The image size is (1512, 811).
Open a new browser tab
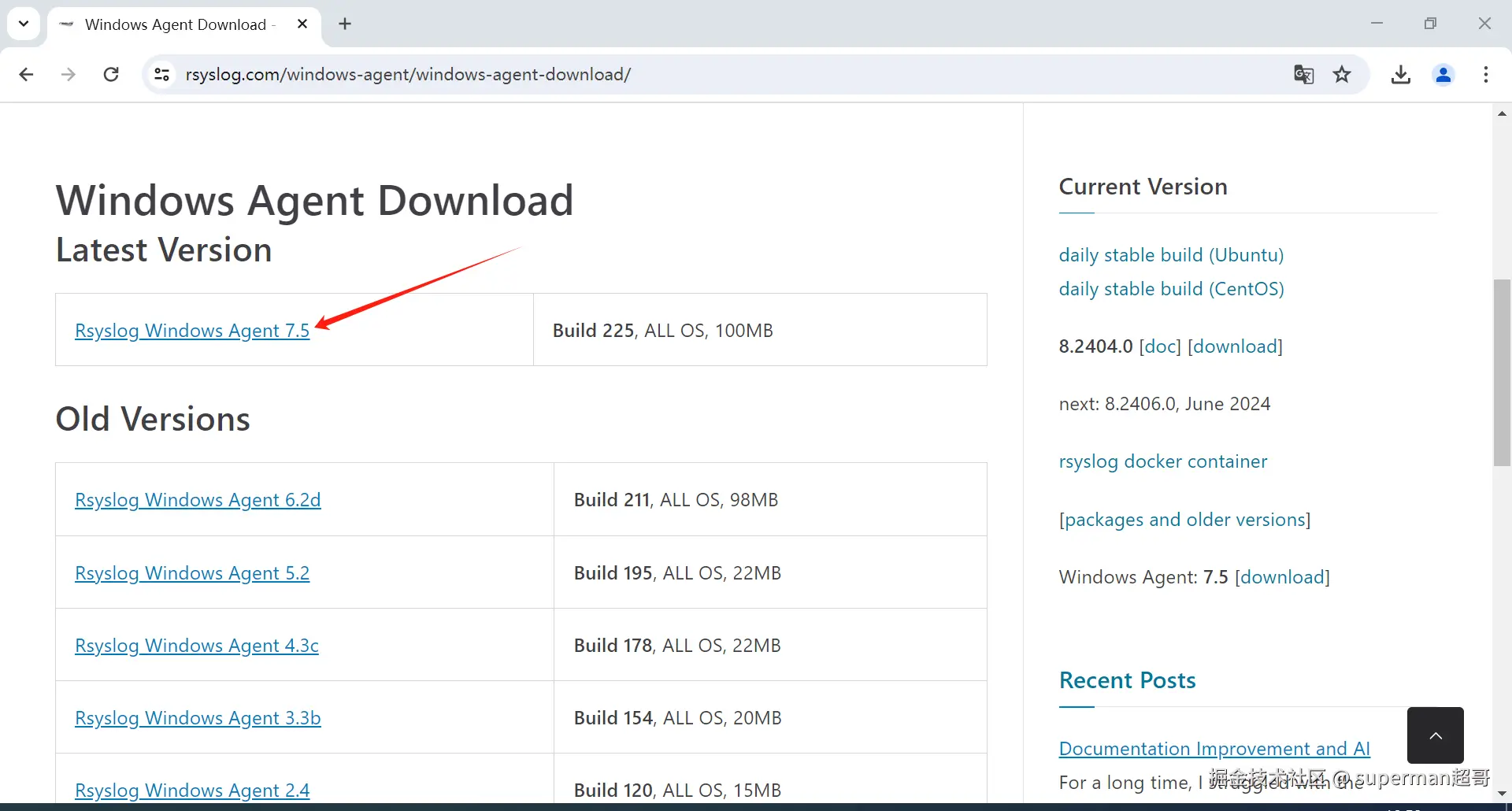pos(345,24)
